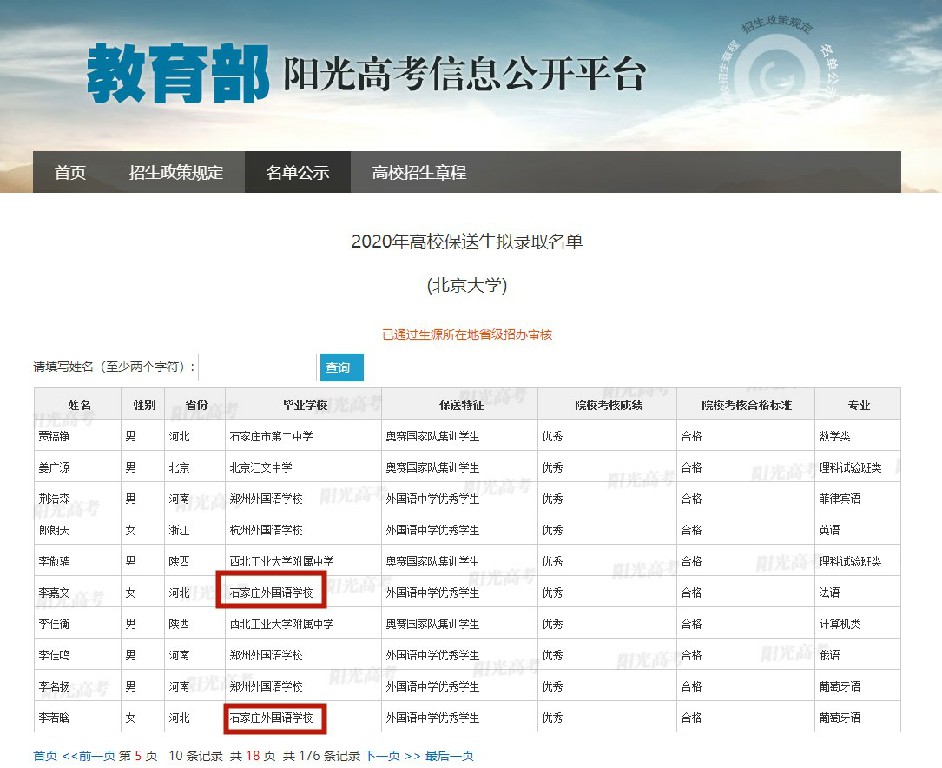The width and height of the screenshot is (942, 768).
Task: Click the 阳光高考信息公开平台 banner title
Action: (464, 75)
